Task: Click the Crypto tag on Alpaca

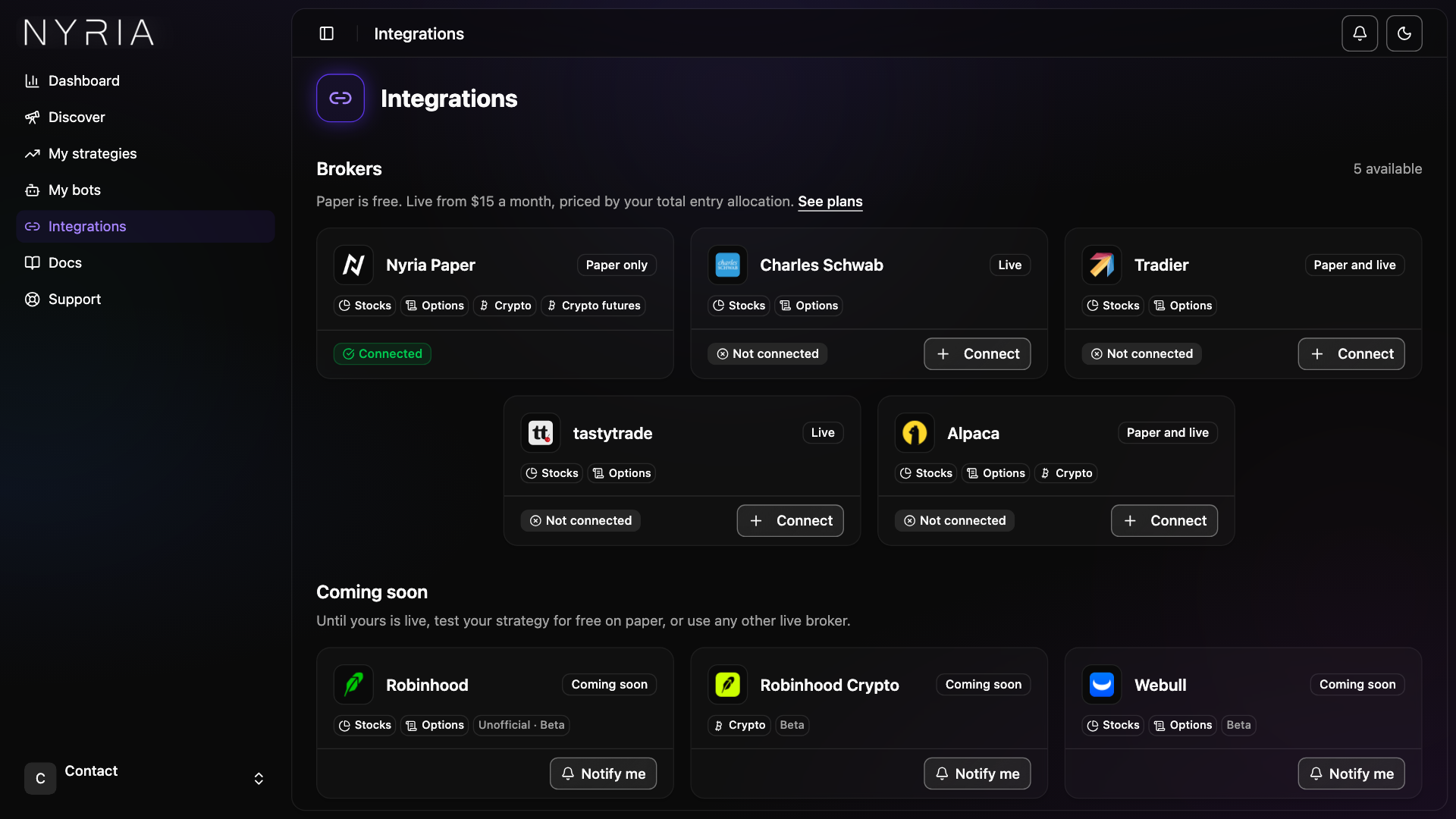Action: click(x=1066, y=473)
